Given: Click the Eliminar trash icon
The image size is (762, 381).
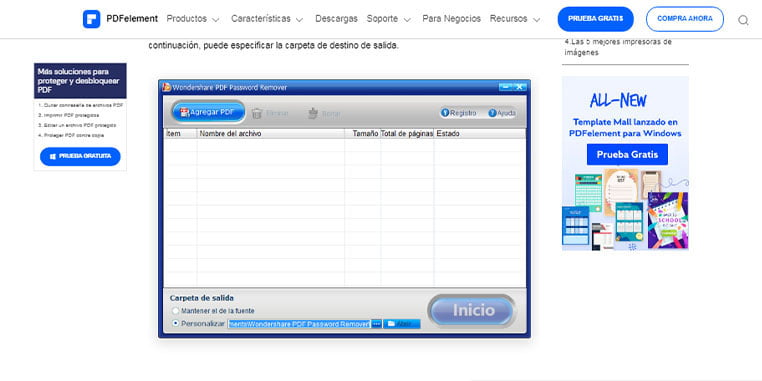Looking at the screenshot, I should [257, 113].
